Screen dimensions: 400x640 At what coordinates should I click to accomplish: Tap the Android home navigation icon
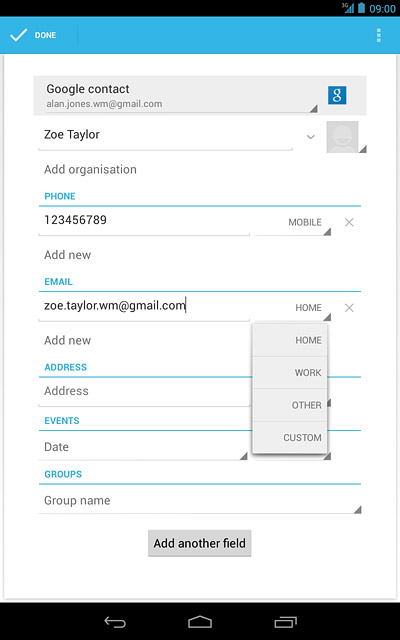[x=200, y=622]
